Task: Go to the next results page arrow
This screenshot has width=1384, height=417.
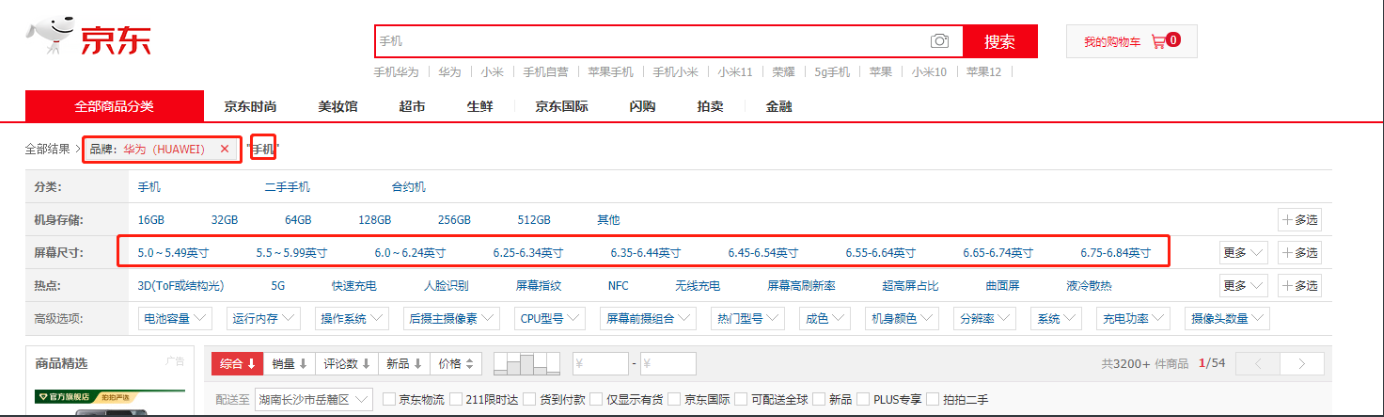Action: (1301, 363)
